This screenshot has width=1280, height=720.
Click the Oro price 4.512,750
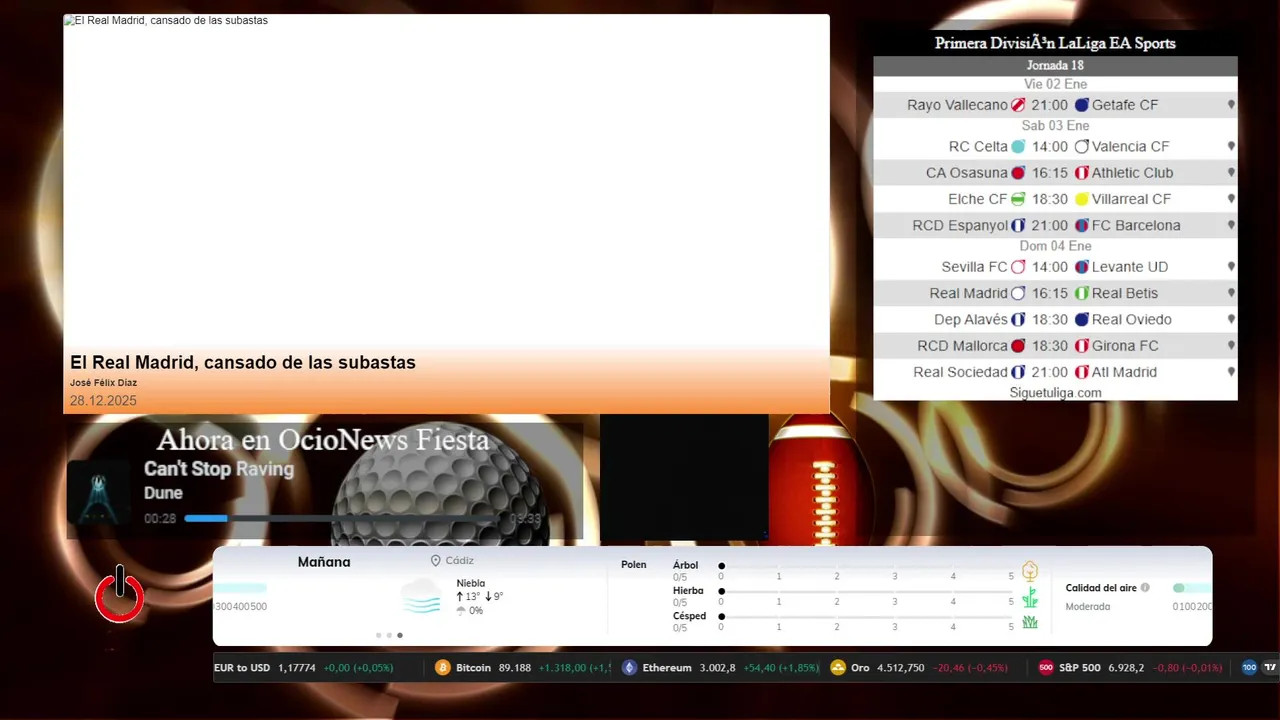(900, 667)
